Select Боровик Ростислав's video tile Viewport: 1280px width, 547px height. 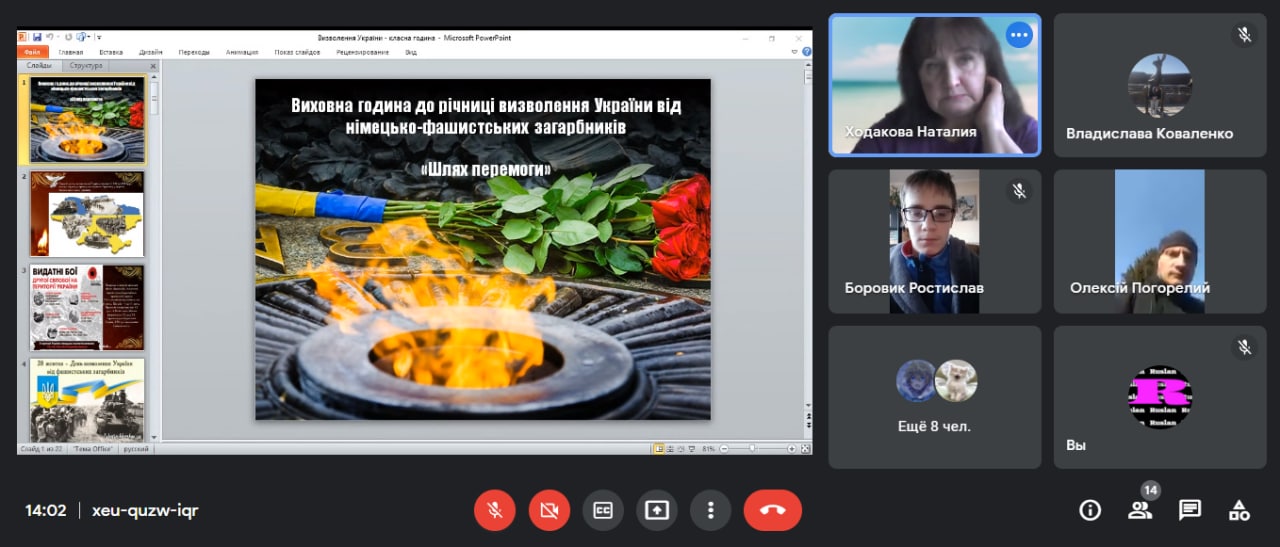pyautogui.click(x=934, y=241)
